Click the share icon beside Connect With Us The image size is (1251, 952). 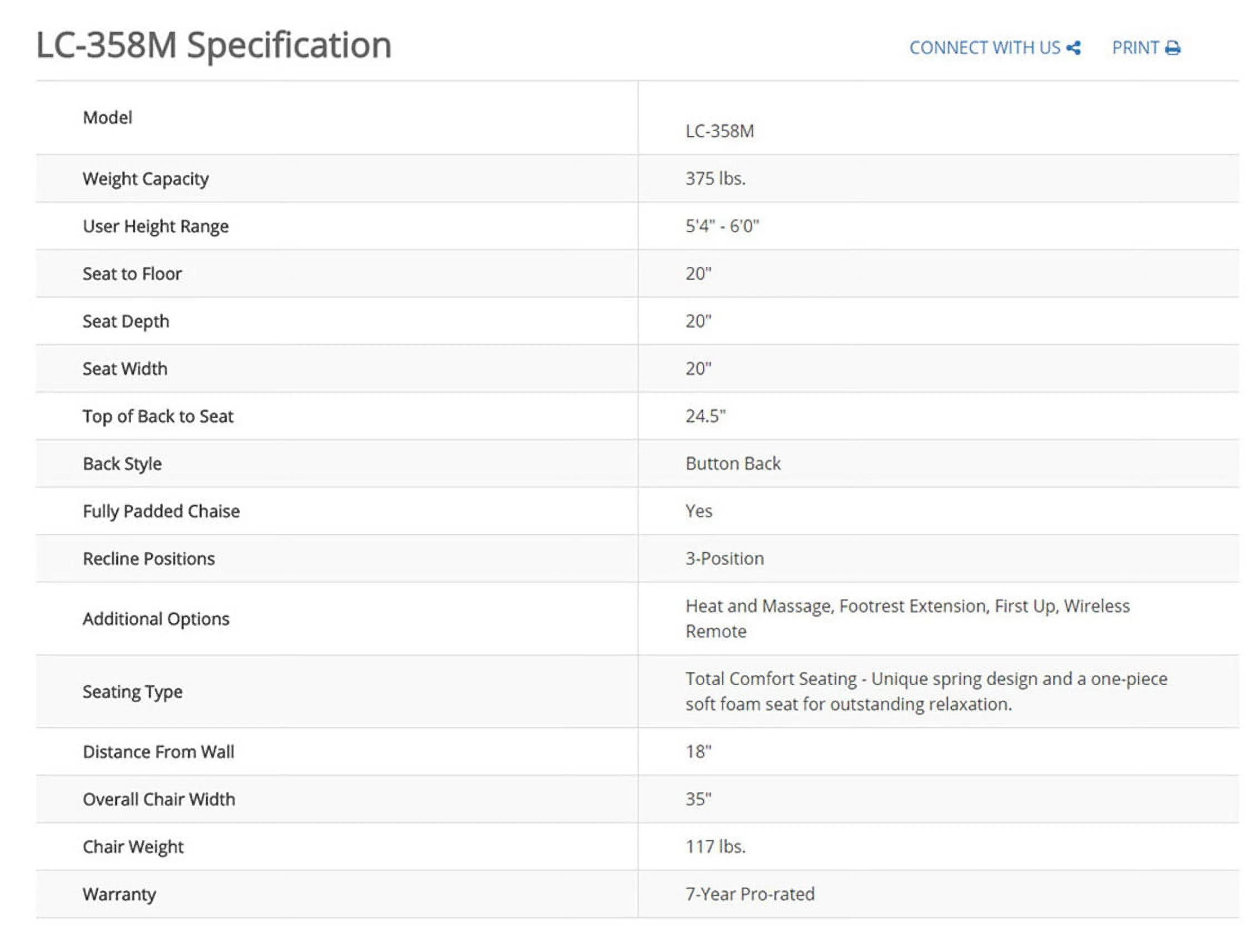(x=1073, y=48)
